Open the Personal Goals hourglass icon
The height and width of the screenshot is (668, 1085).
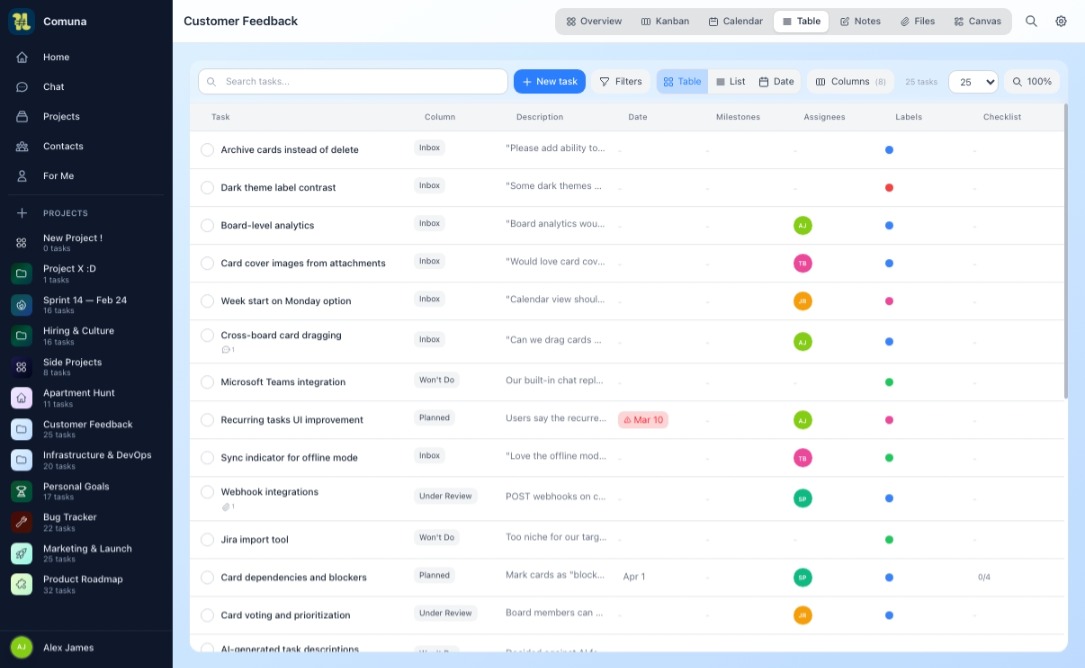point(21,491)
